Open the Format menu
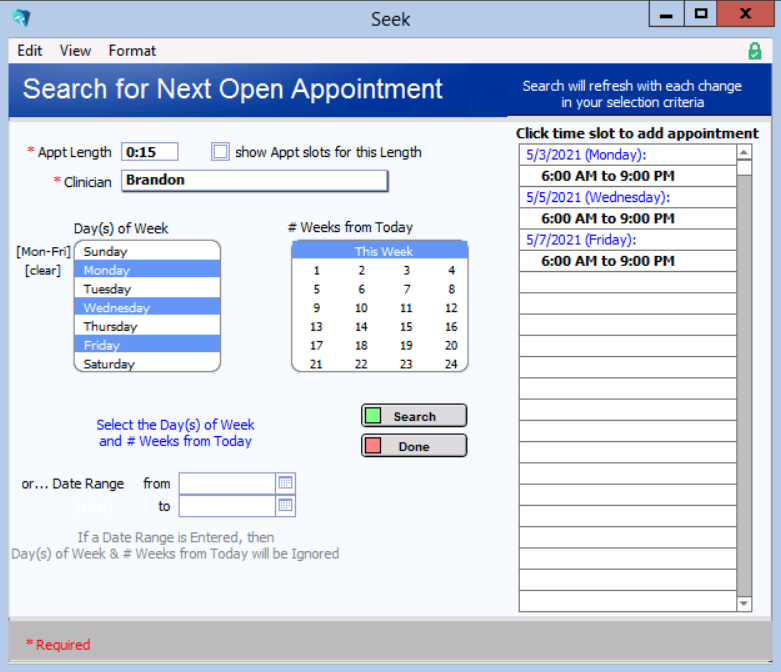 click(x=132, y=51)
